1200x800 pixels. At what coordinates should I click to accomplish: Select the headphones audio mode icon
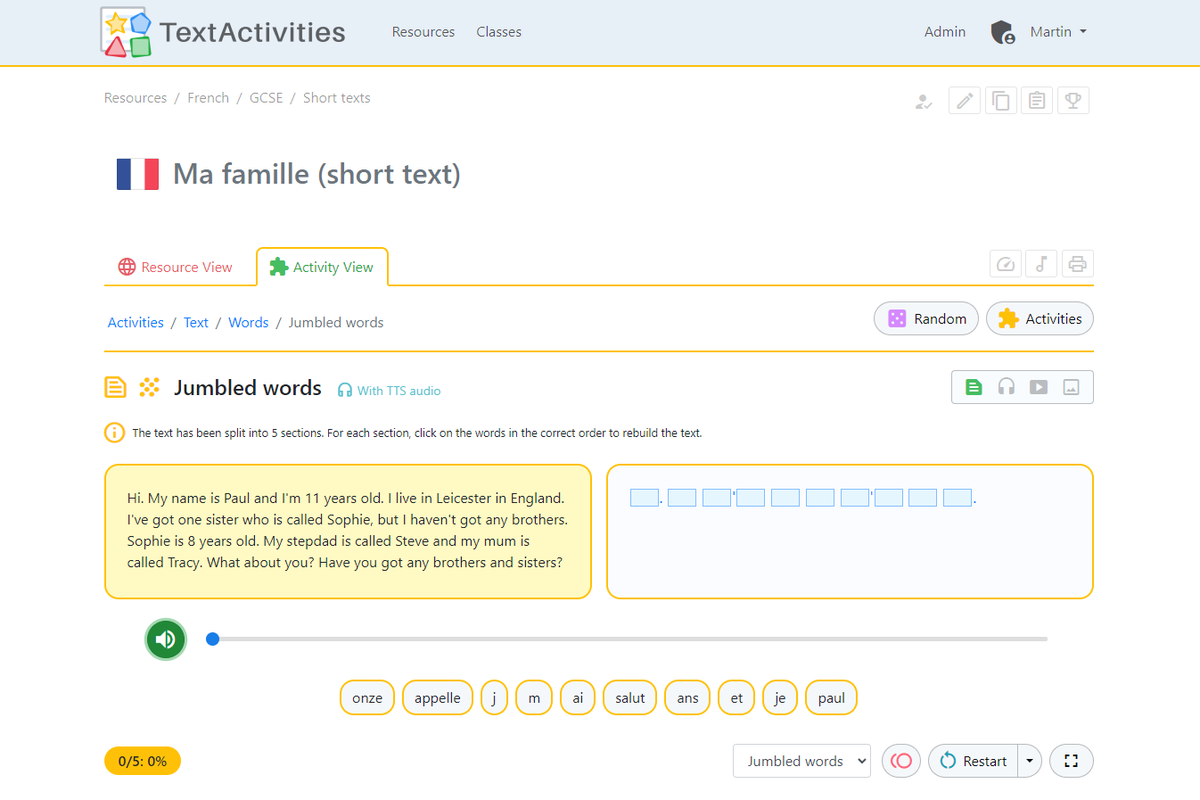pos(1007,387)
